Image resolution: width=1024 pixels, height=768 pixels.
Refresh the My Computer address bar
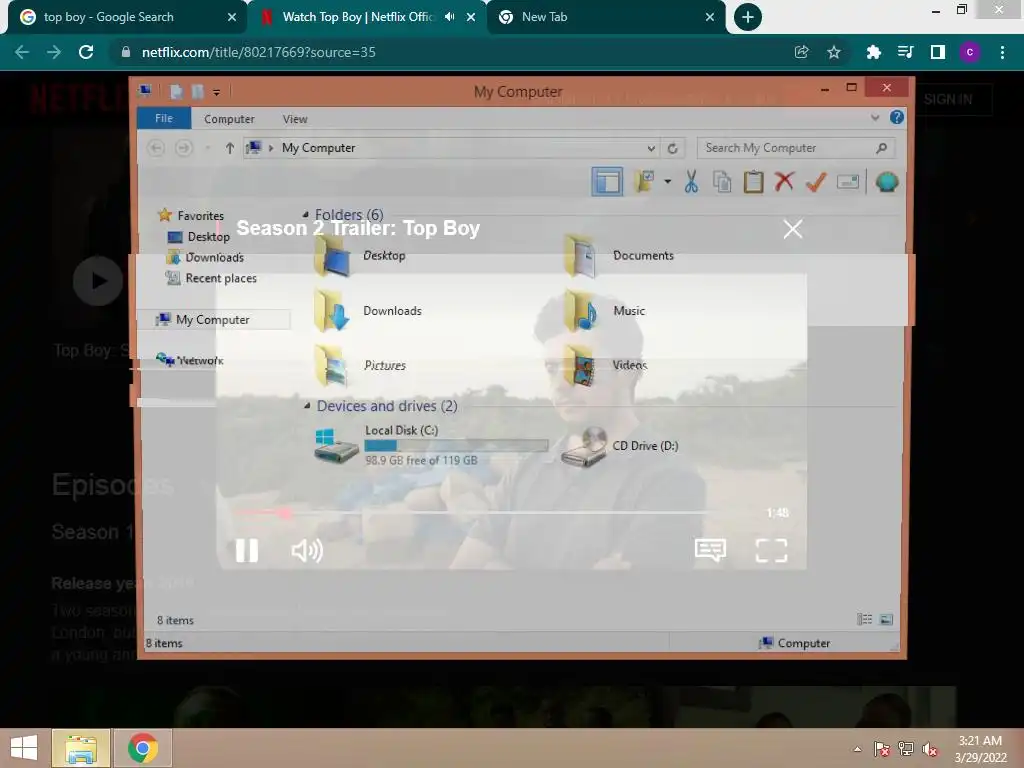(x=672, y=148)
